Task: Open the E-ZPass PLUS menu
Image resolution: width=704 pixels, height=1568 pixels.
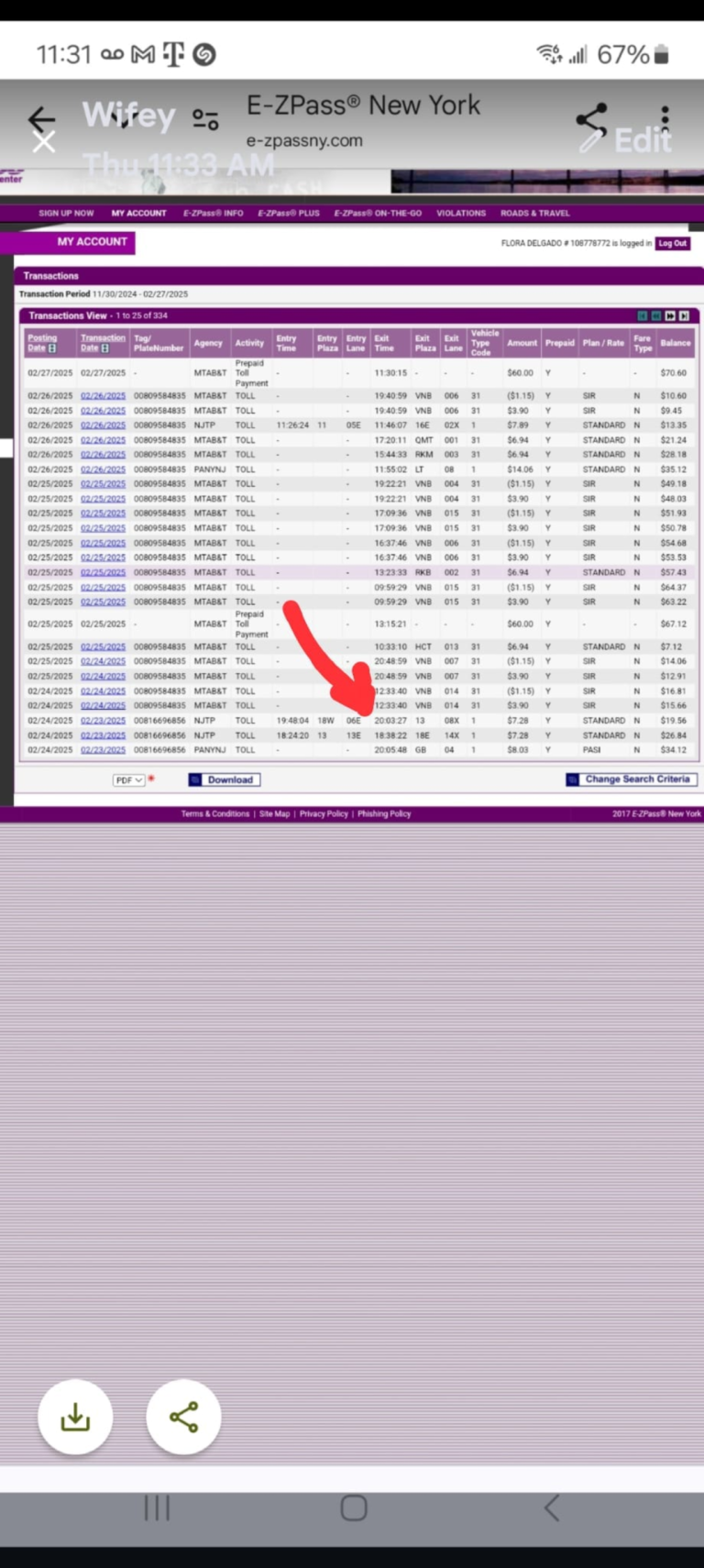Action: pyautogui.click(x=289, y=213)
